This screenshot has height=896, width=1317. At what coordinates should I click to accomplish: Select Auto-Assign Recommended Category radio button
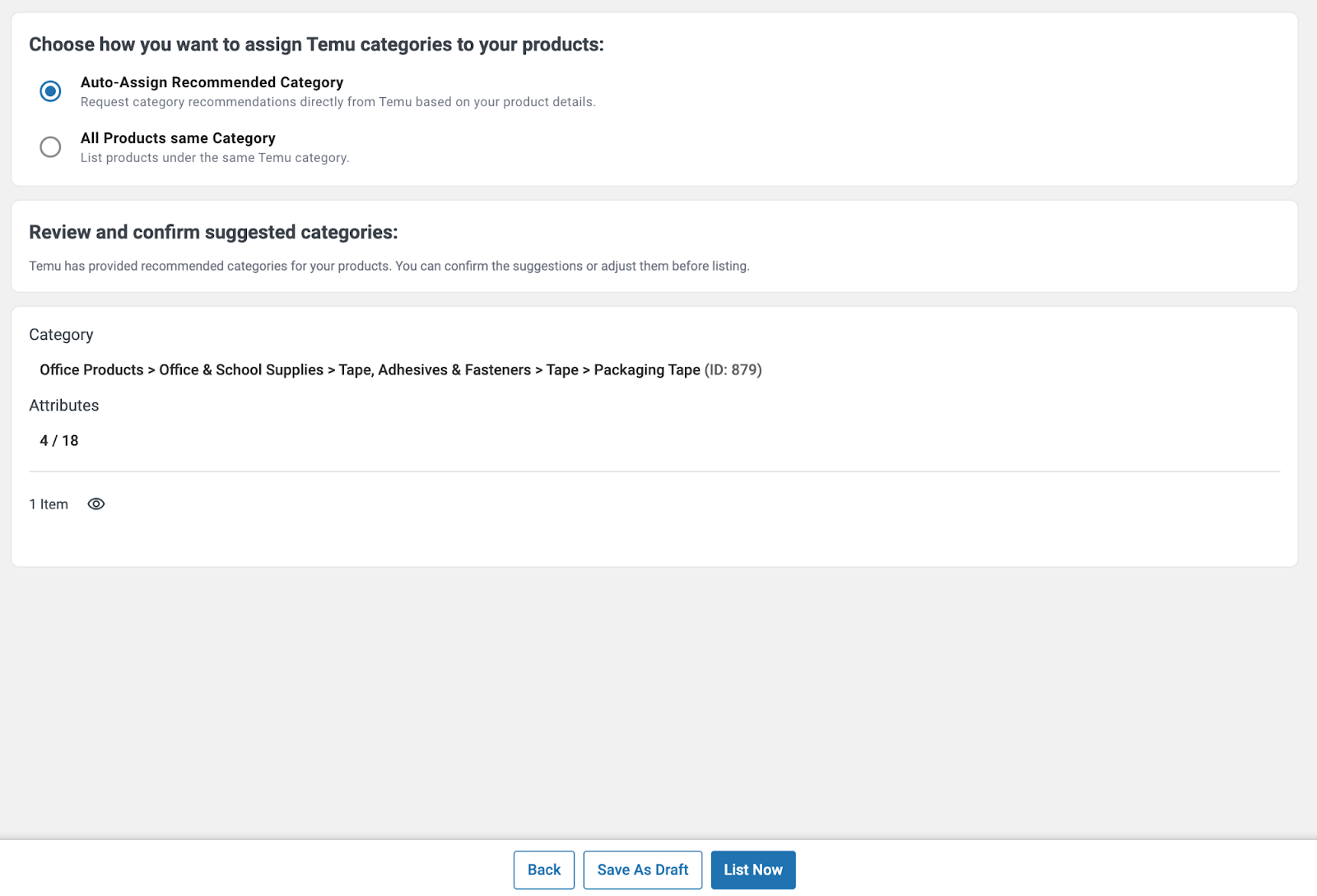tap(50, 91)
